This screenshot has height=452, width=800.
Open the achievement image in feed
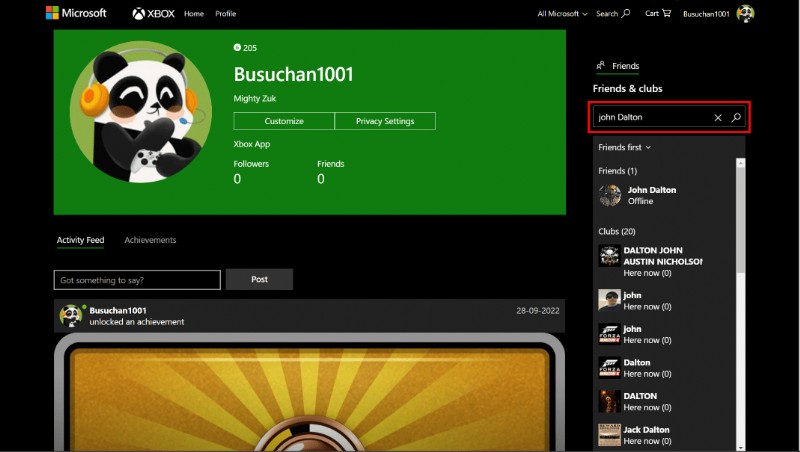[309, 392]
